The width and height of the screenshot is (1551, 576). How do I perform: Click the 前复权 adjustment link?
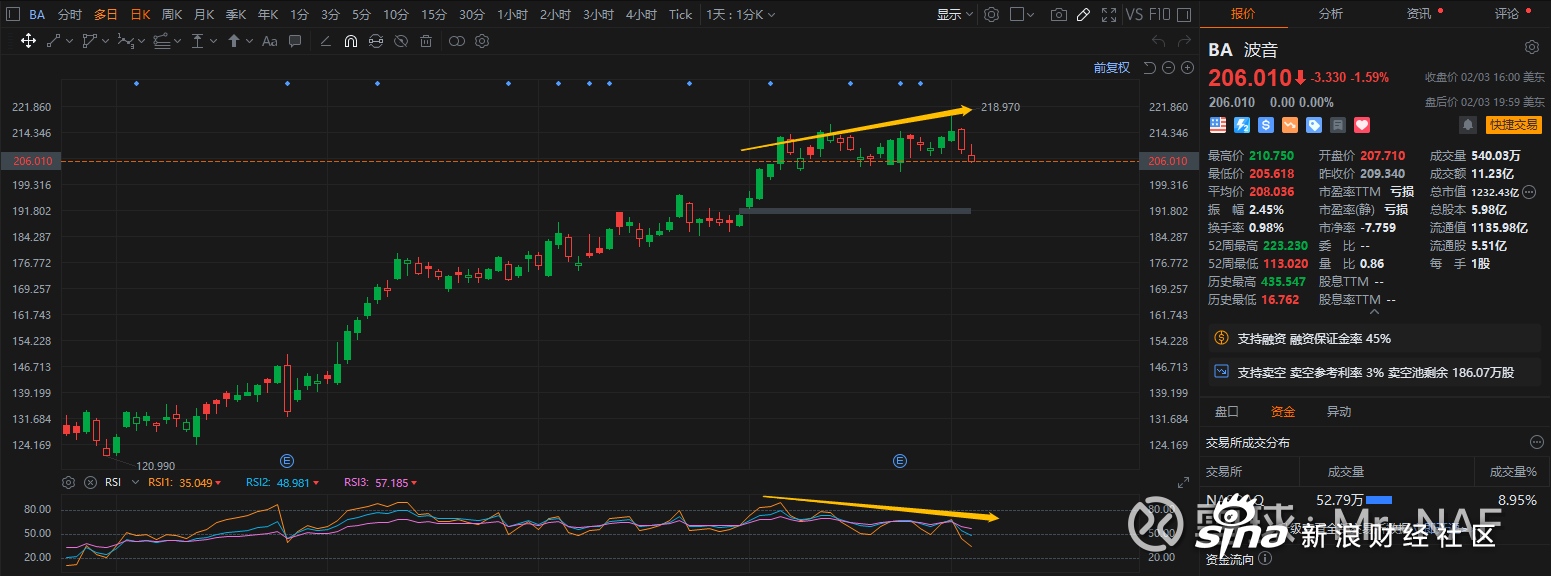(1111, 67)
